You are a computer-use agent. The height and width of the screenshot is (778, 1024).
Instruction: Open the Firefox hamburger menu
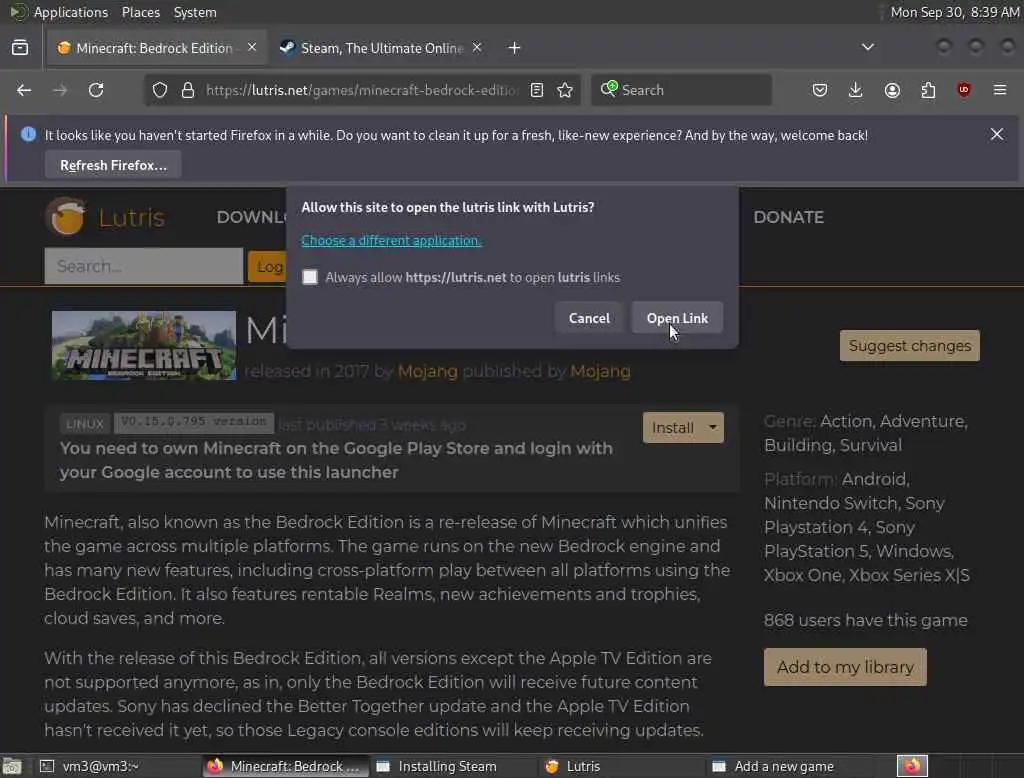(x=1000, y=90)
